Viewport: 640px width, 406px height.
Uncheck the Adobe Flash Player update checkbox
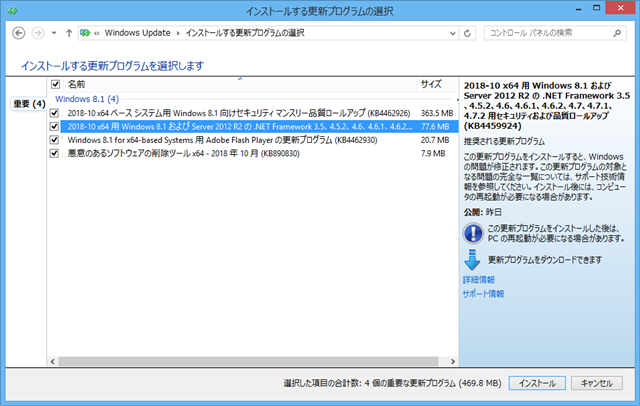coord(54,140)
